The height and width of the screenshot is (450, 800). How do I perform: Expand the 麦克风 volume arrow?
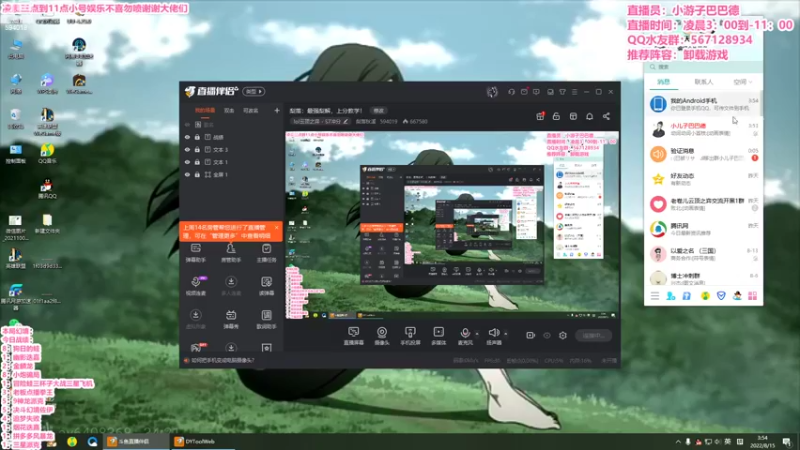[477, 334]
